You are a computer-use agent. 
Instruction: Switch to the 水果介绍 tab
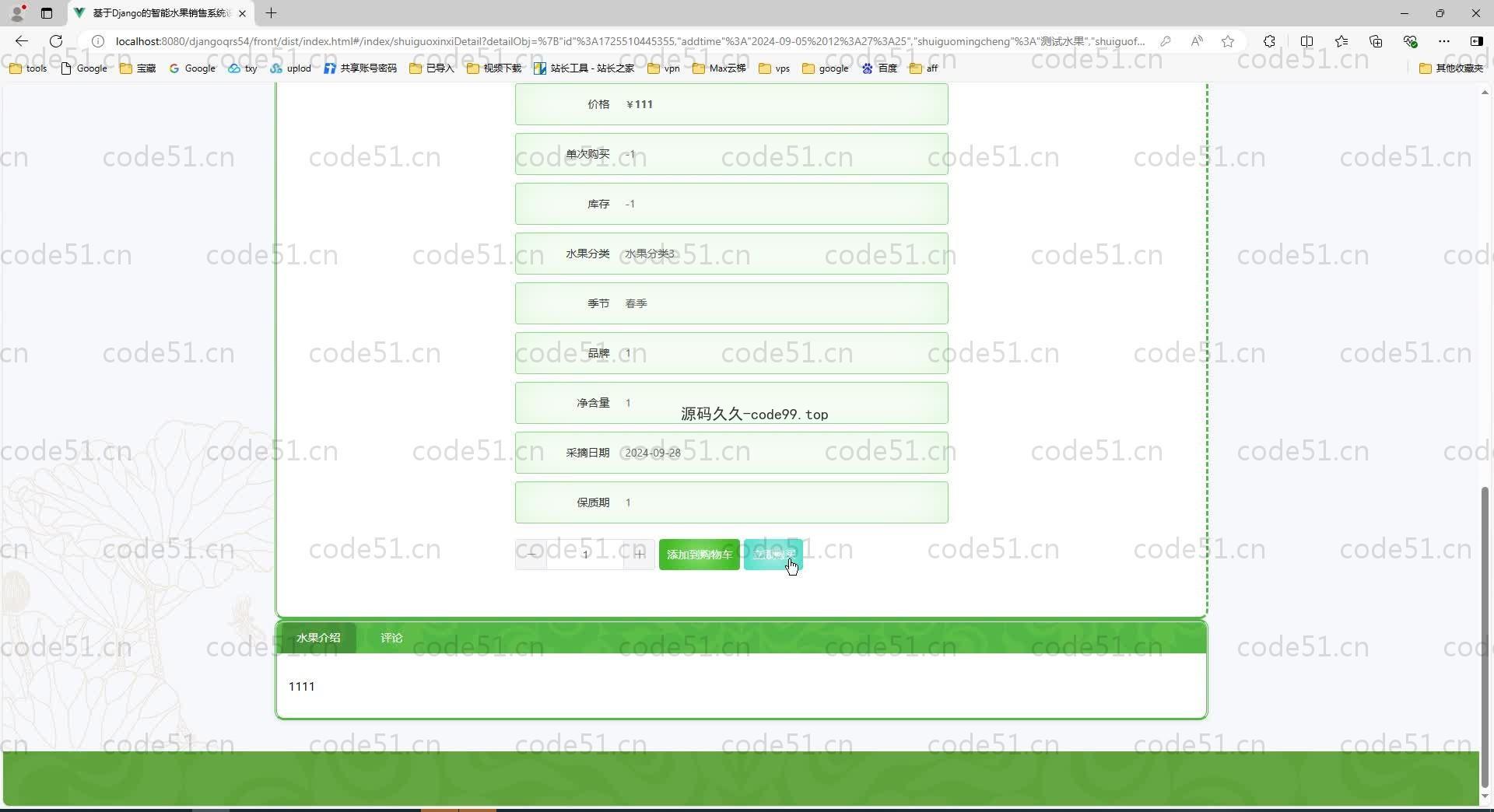coord(318,638)
